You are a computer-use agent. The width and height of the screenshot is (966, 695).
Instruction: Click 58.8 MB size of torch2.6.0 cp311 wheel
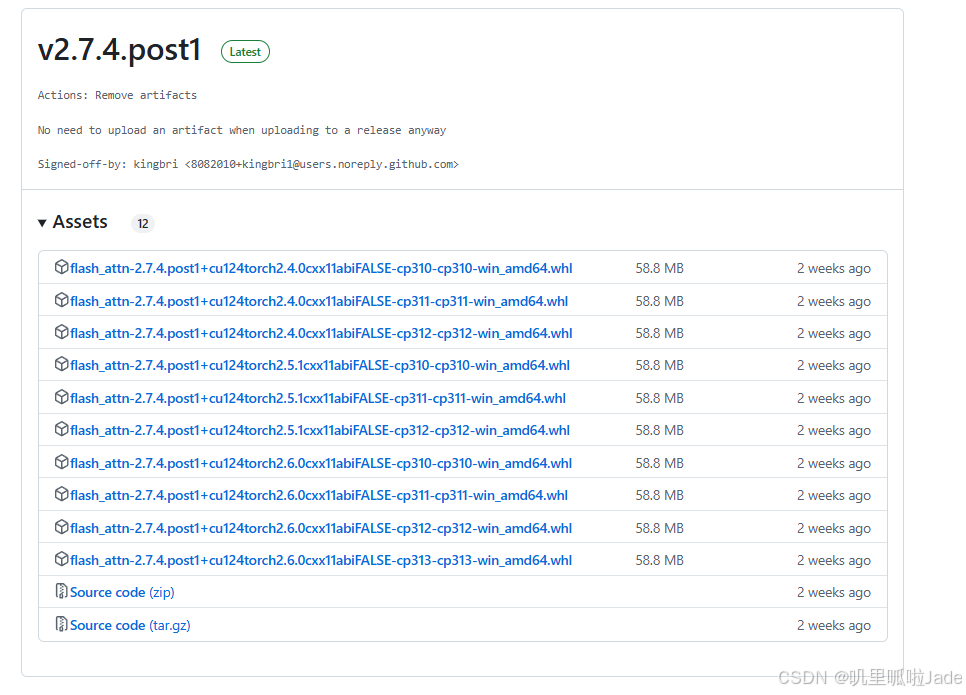(659, 495)
